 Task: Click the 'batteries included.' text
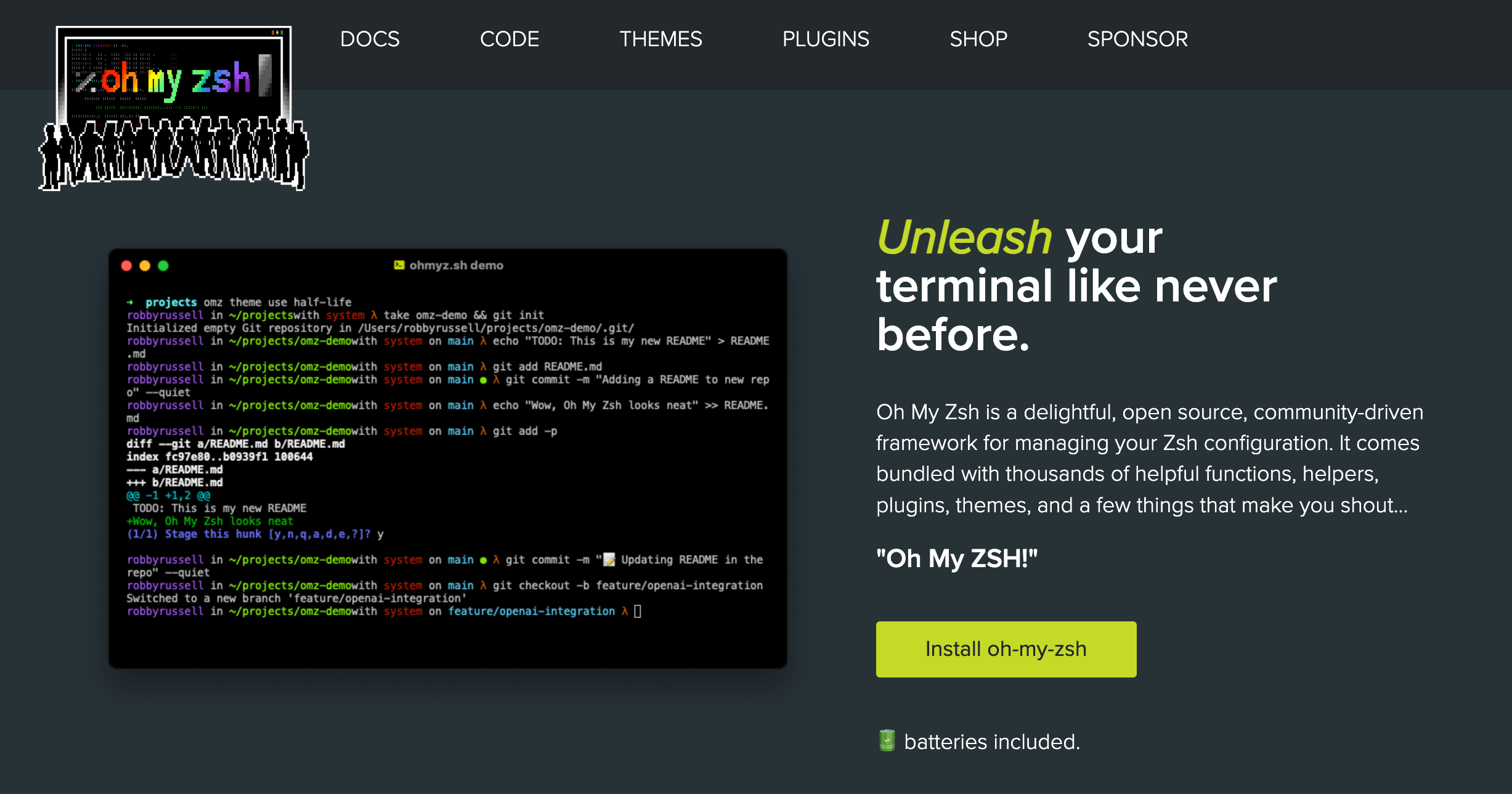(x=992, y=742)
